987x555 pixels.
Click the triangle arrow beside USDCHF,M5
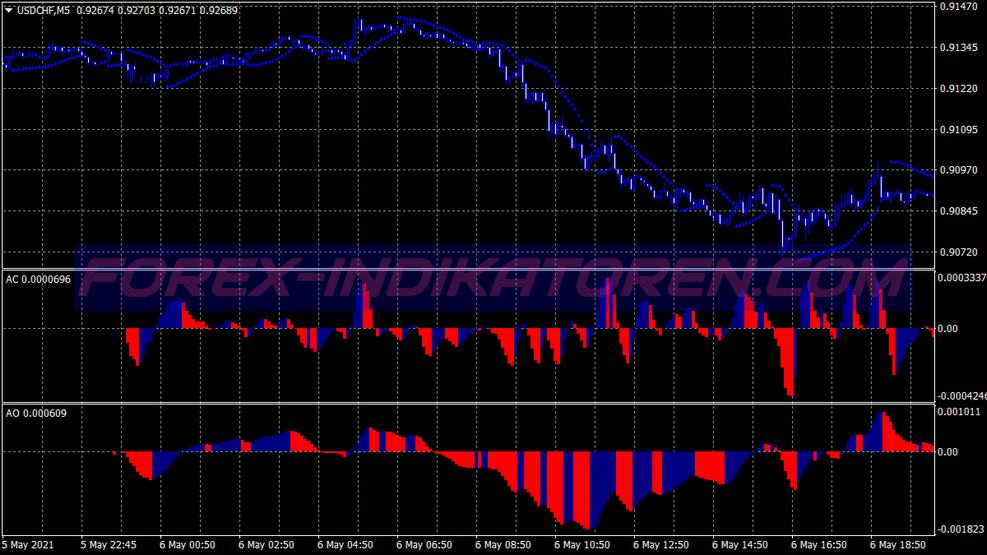pos(9,11)
